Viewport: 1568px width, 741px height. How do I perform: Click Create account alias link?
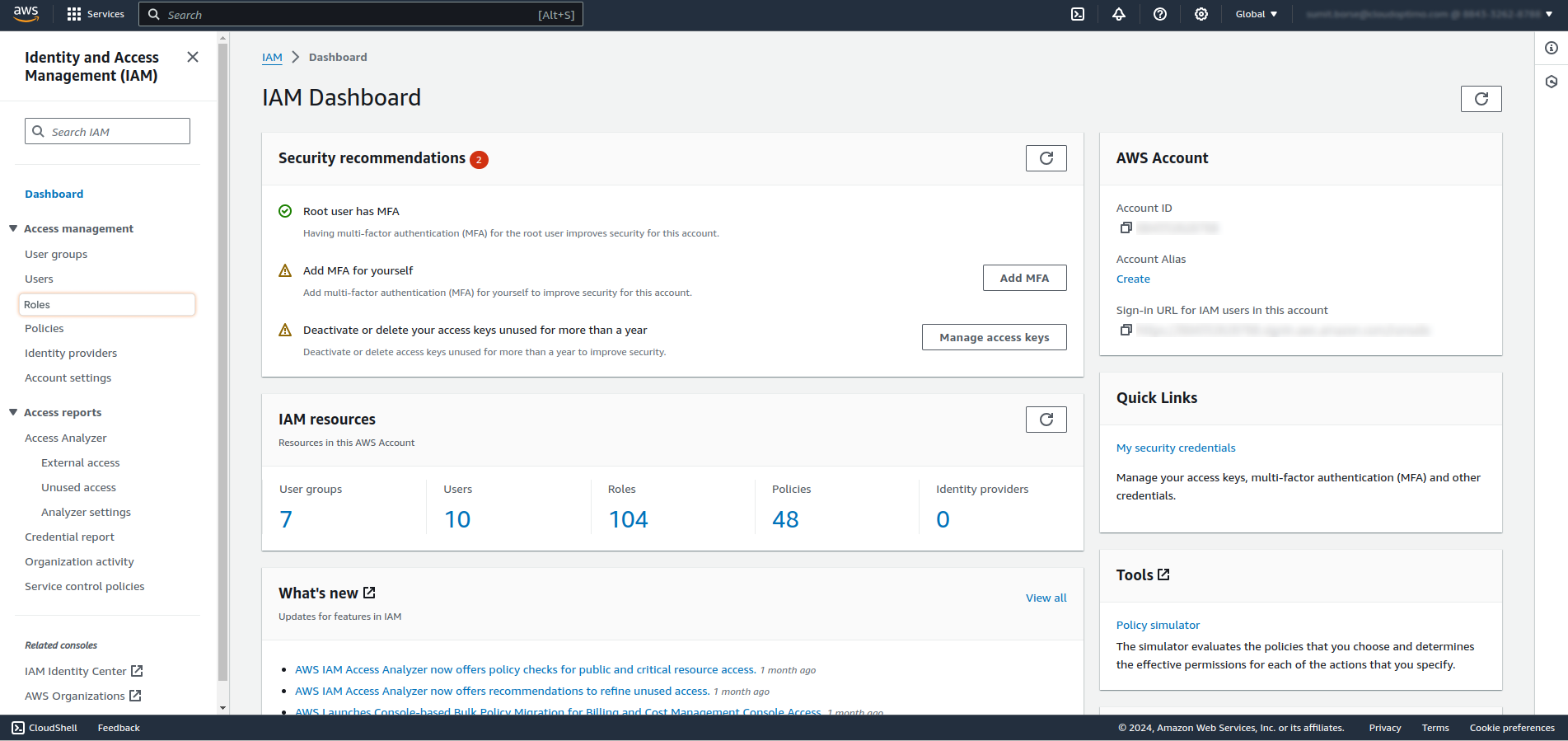coord(1133,279)
